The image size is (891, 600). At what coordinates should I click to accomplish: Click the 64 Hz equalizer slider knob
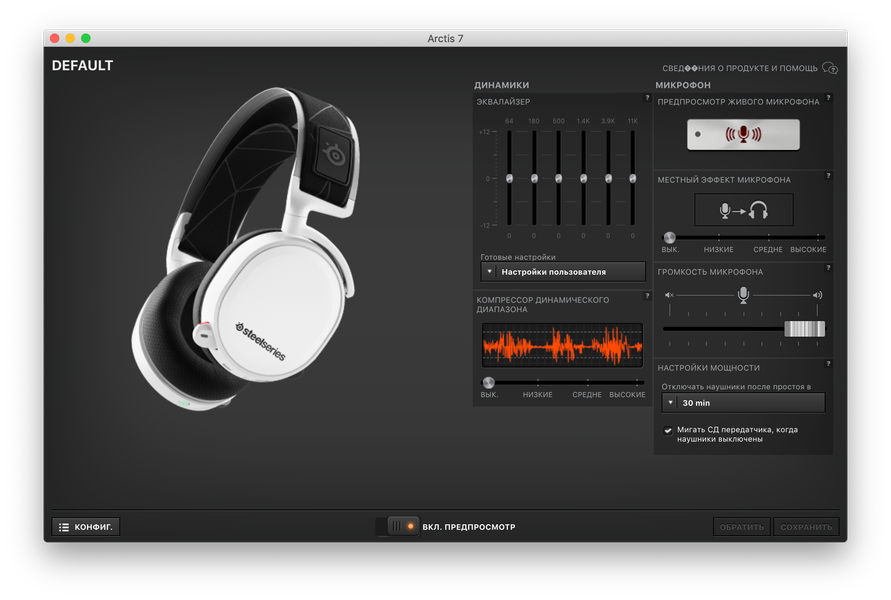[509, 178]
